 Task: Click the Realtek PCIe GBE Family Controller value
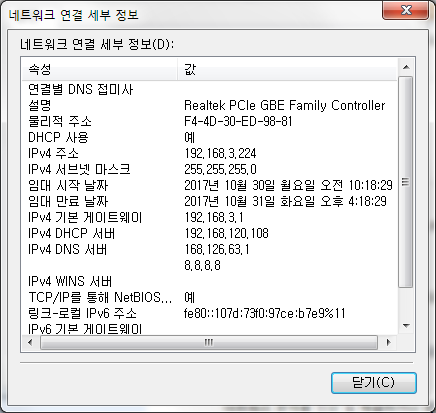click(285, 105)
